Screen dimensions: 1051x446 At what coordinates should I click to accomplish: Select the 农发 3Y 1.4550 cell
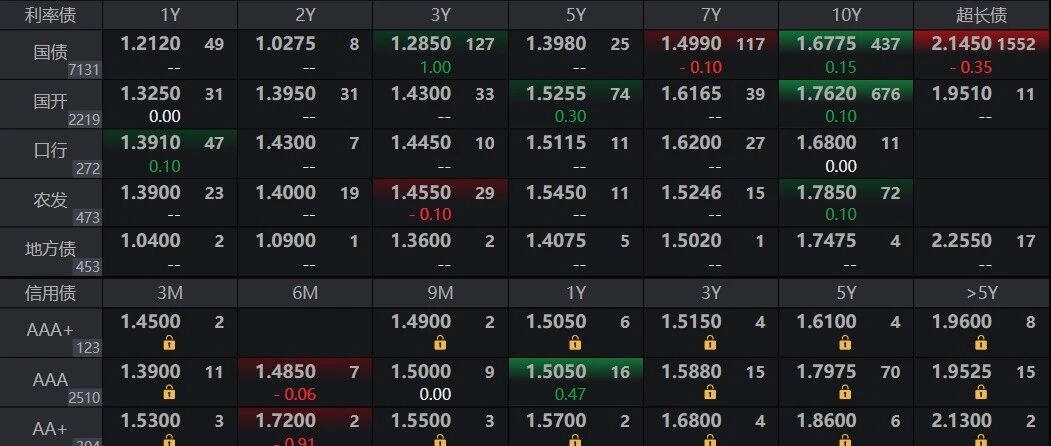(x=440, y=203)
